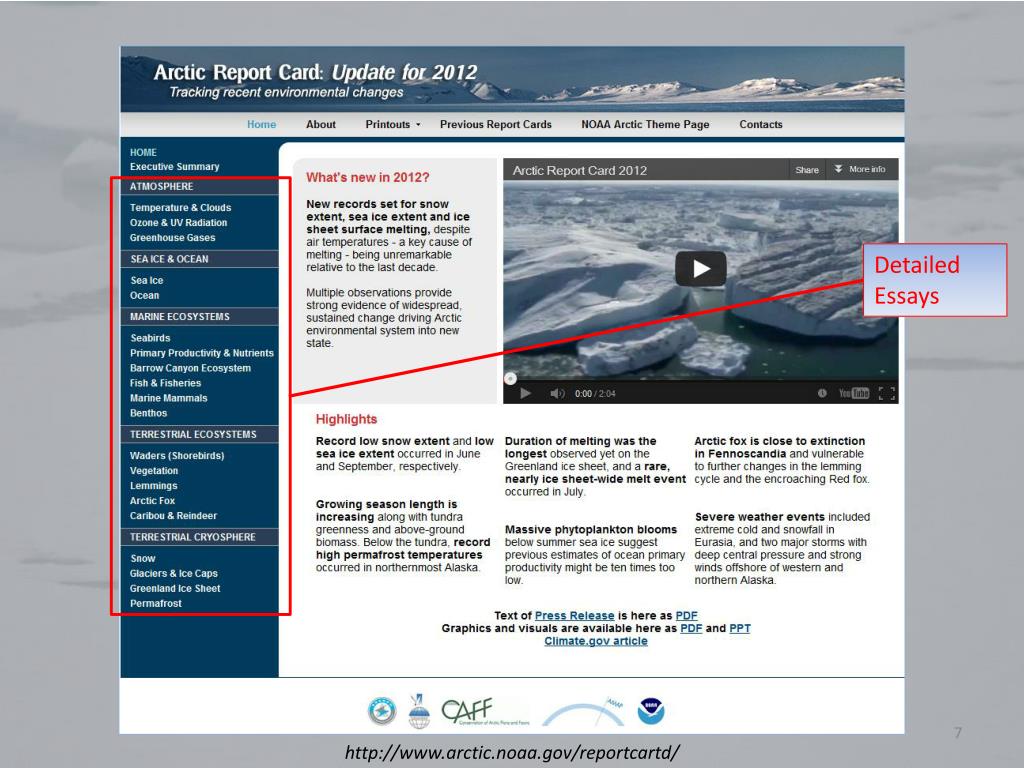Image resolution: width=1024 pixels, height=768 pixels.
Task: Expand More info on the video
Action: point(860,169)
